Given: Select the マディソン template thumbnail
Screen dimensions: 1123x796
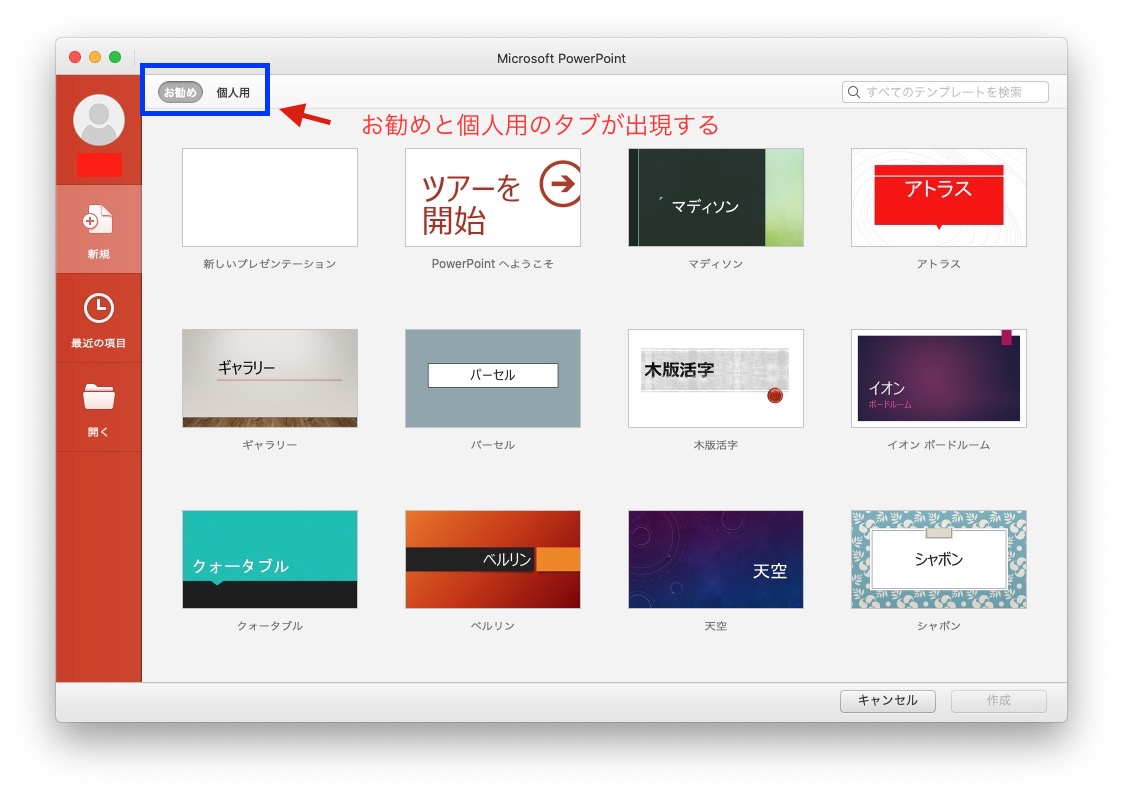Looking at the screenshot, I should tap(715, 197).
